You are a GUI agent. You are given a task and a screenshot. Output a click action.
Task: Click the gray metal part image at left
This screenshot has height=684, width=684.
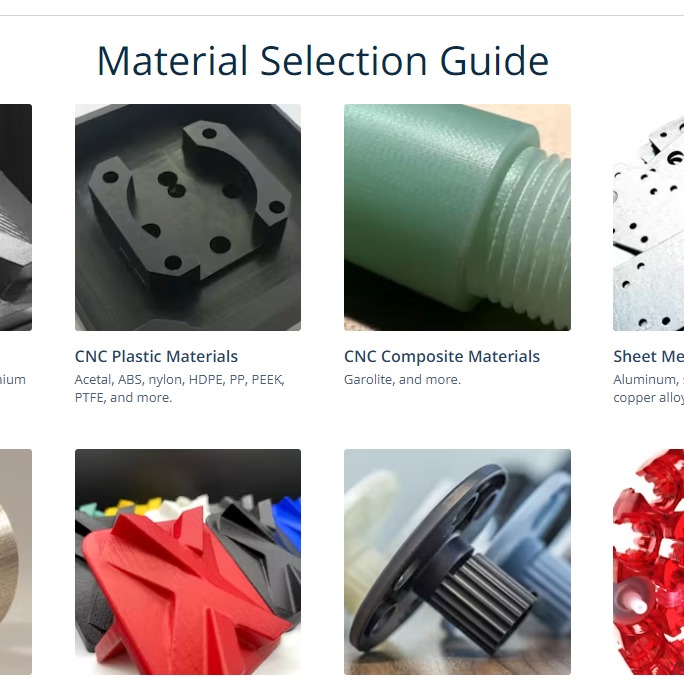pyautogui.click(x=16, y=217)
